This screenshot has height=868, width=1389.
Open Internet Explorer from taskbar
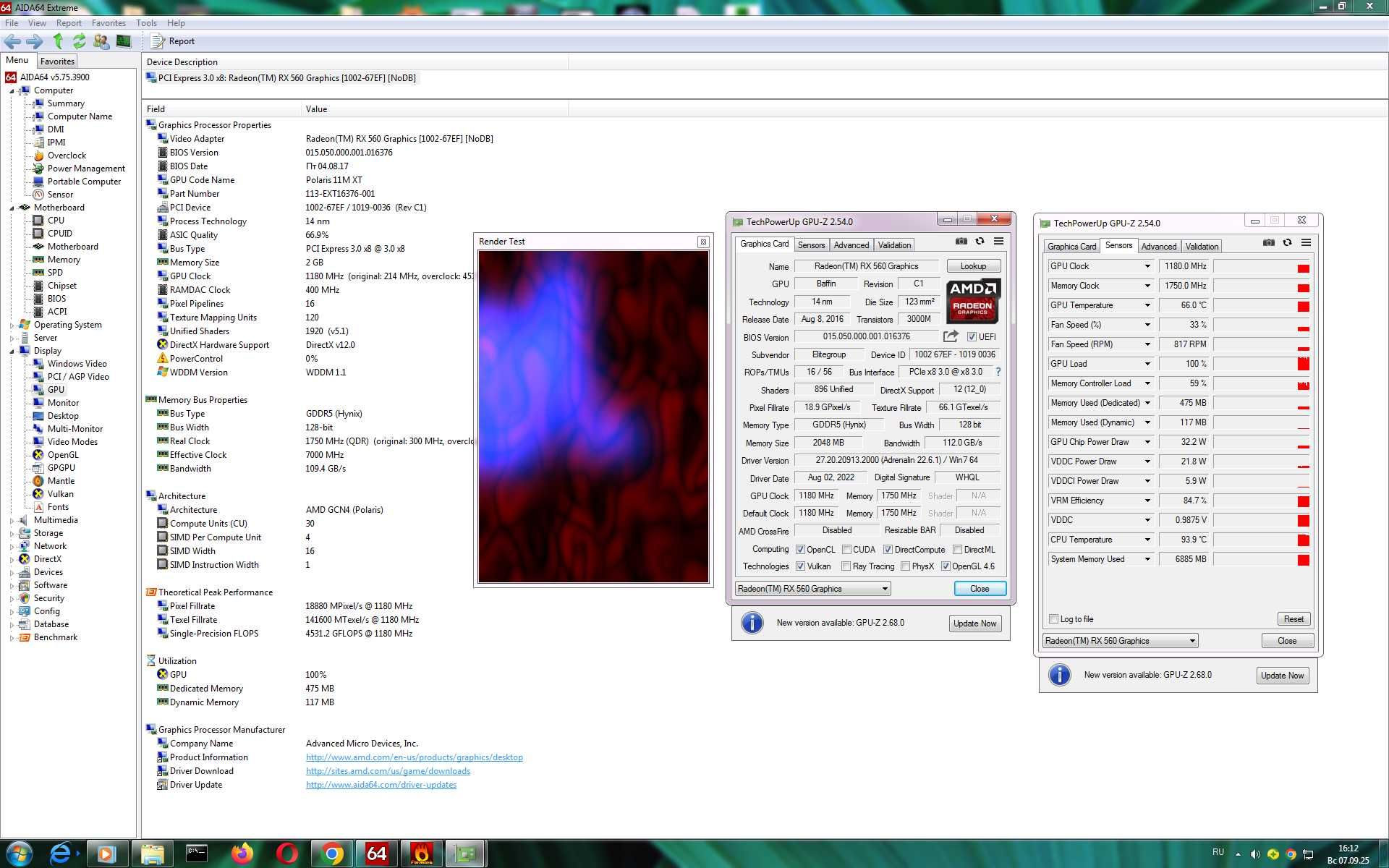pyautogui.click(x=61, y=854)
